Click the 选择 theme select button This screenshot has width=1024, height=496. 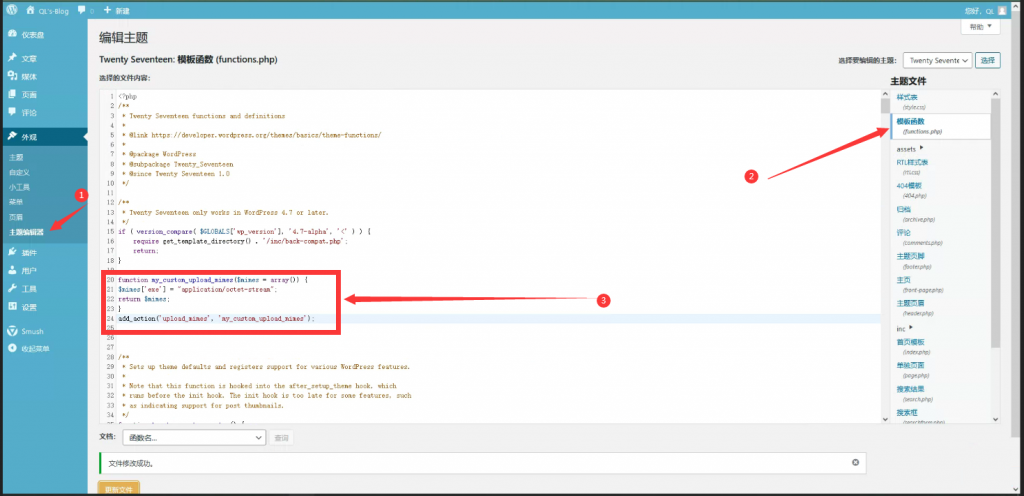988,61
